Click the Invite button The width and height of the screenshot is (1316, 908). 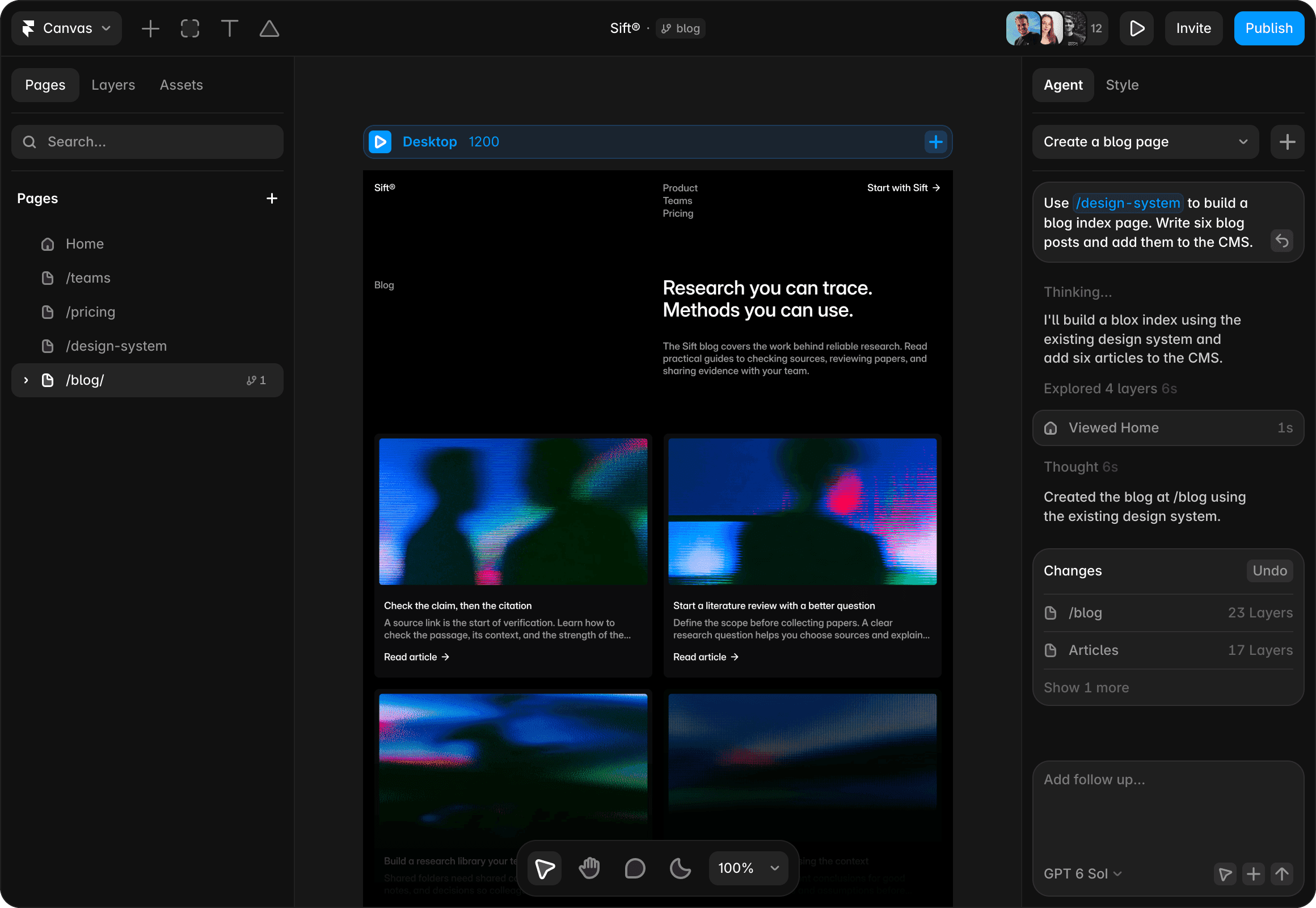(x=1193, y=28)
